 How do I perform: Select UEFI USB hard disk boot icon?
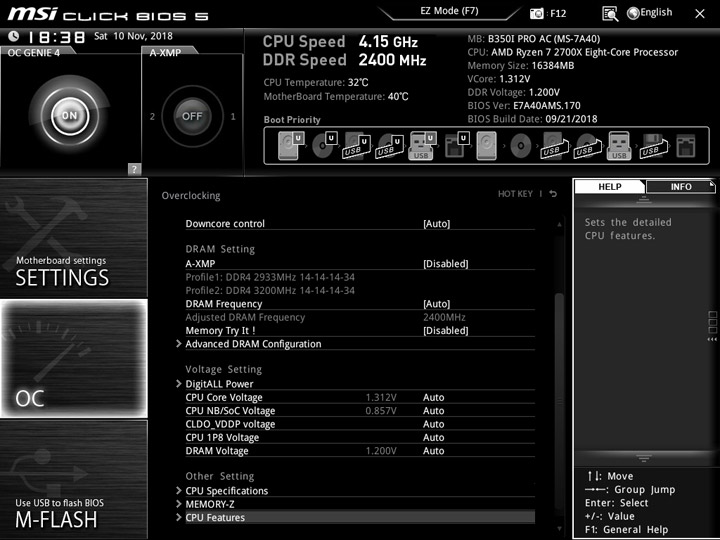(357, 146)
